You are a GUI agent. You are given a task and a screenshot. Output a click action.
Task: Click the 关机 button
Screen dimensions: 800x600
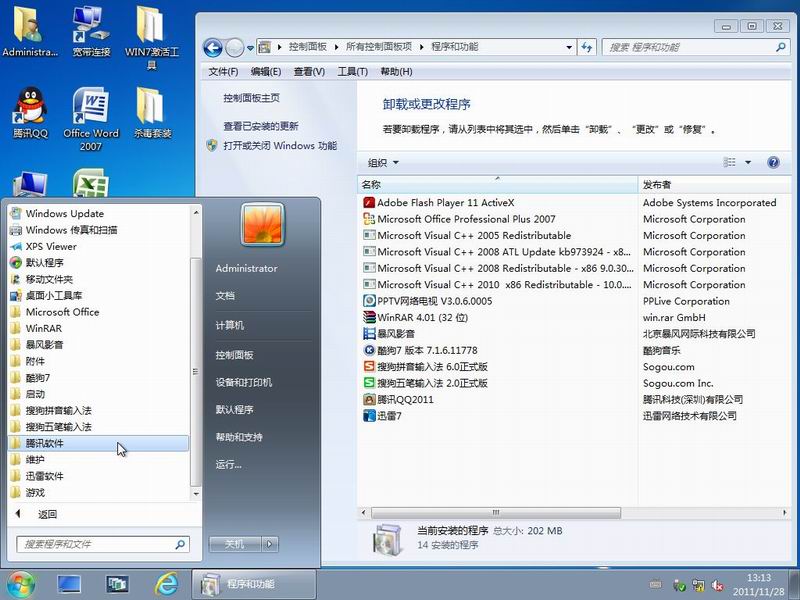pos(235,544)
